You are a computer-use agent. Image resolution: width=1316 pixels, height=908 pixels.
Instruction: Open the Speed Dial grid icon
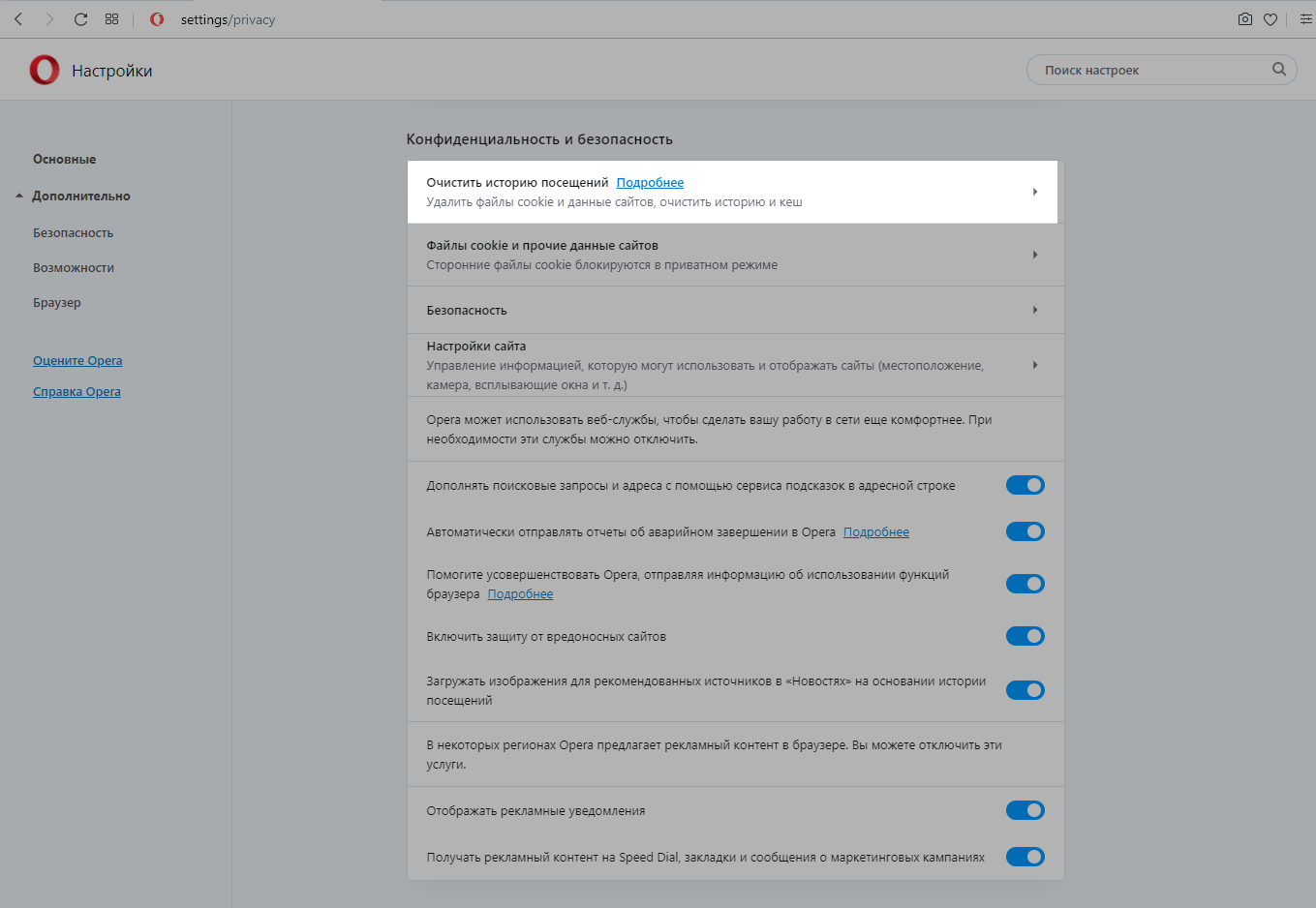pos(112,19)
